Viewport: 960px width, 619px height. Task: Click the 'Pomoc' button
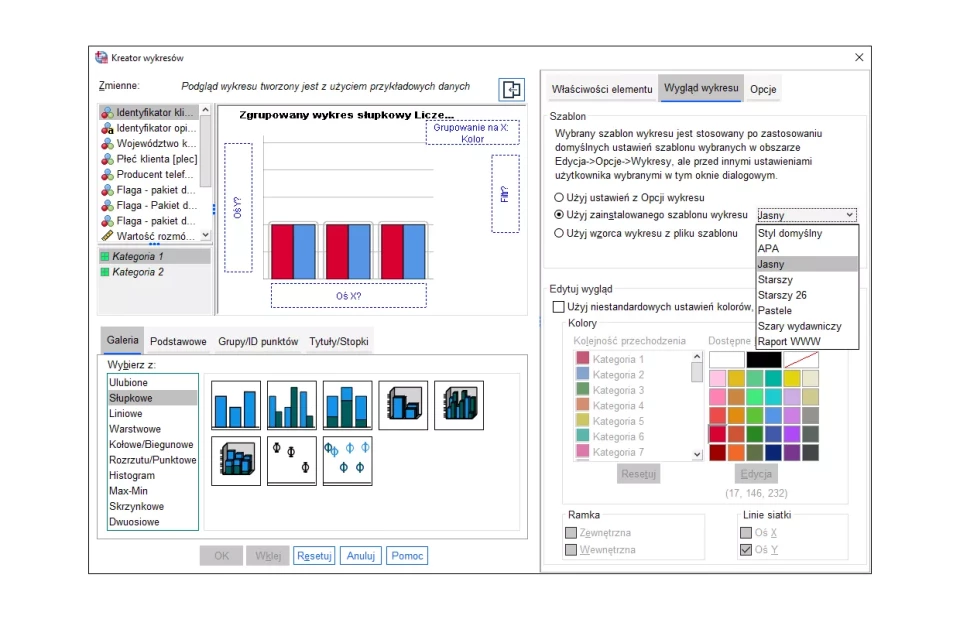point(407,556)
